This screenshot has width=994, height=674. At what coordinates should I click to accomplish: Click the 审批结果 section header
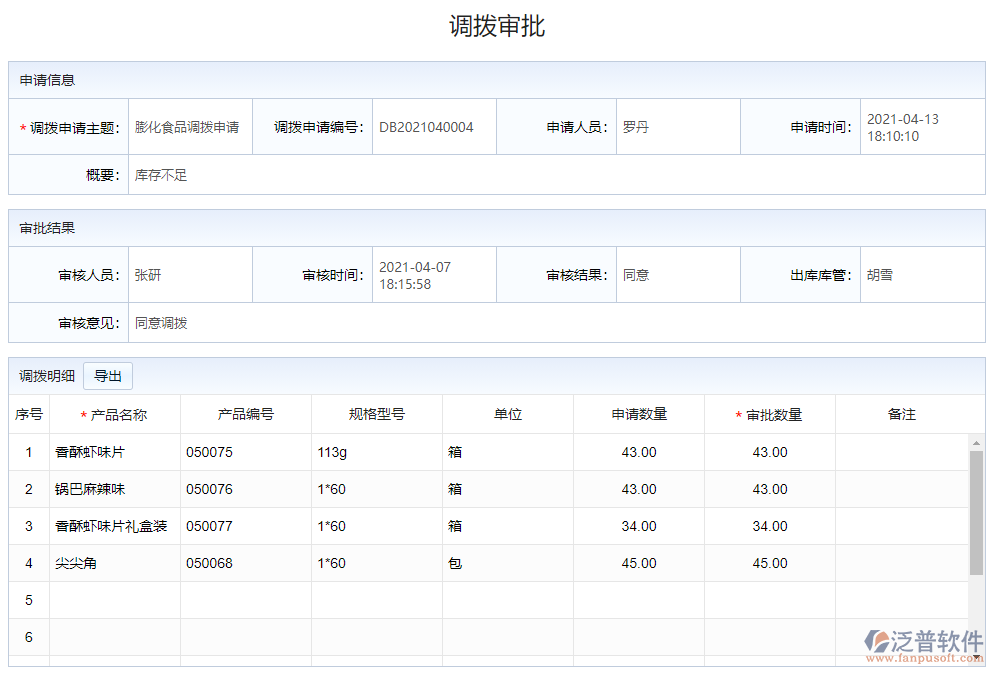[48, 228]
